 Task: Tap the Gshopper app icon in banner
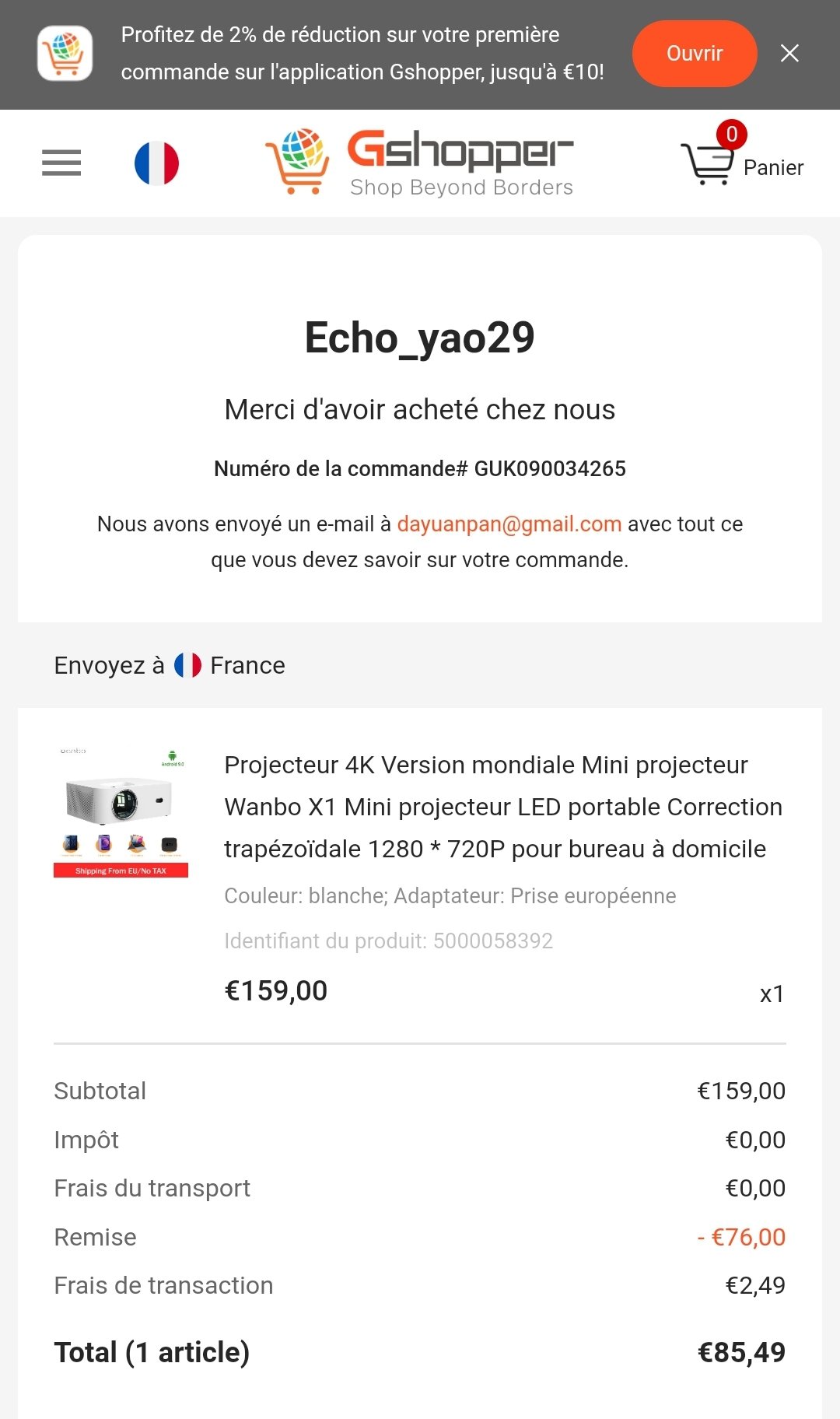tap(65, 53)
